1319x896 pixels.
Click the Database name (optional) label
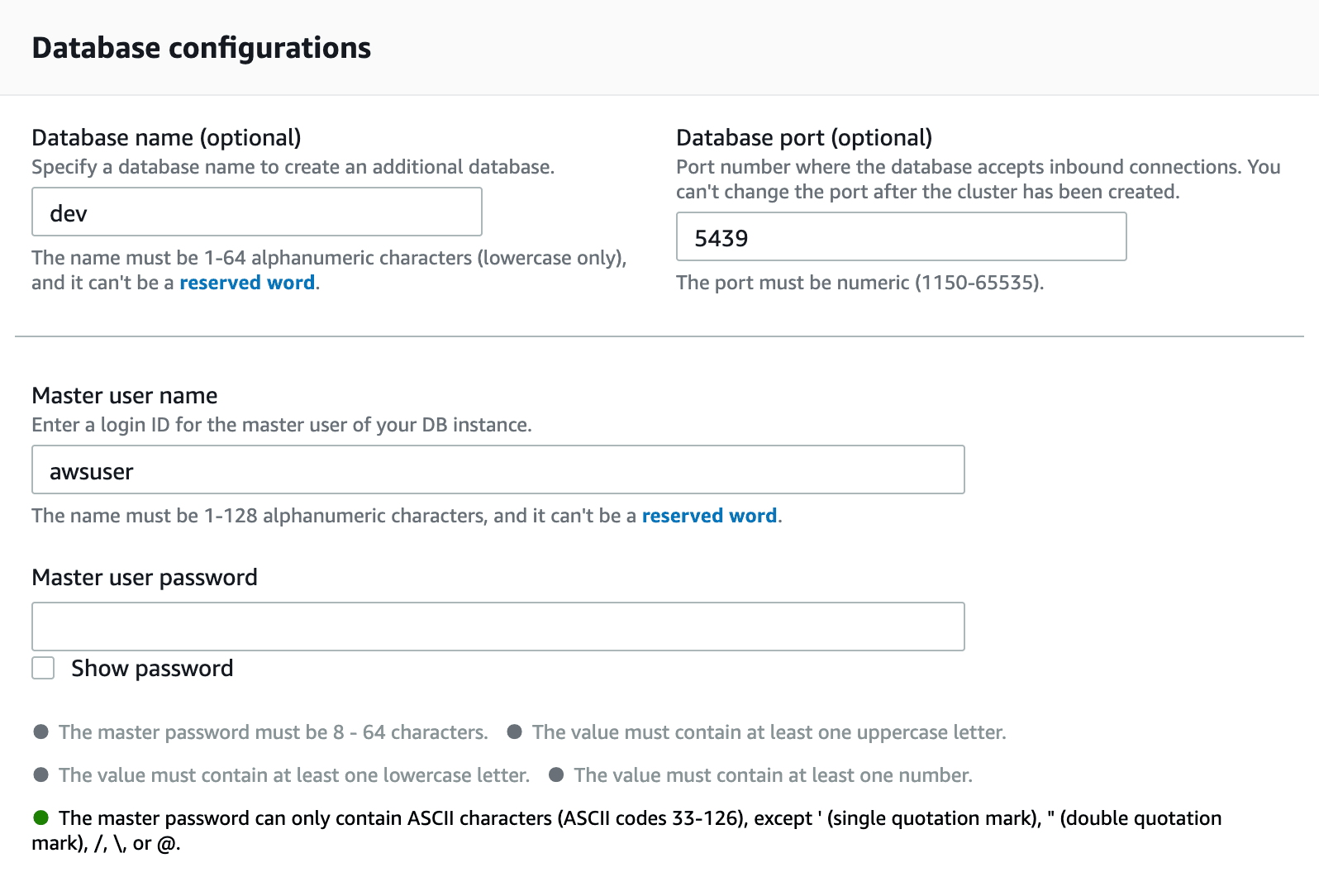click(x=166, y=137)
